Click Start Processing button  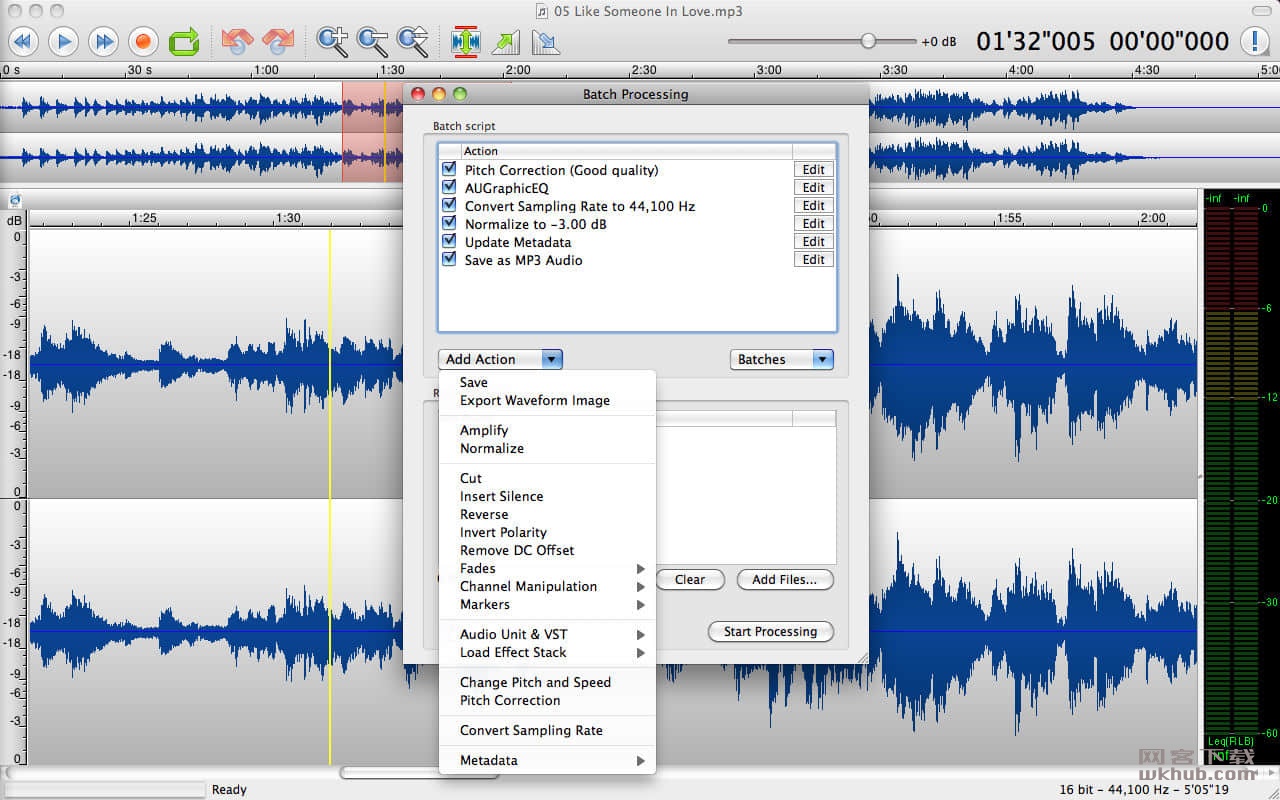(x=771, y=631)
